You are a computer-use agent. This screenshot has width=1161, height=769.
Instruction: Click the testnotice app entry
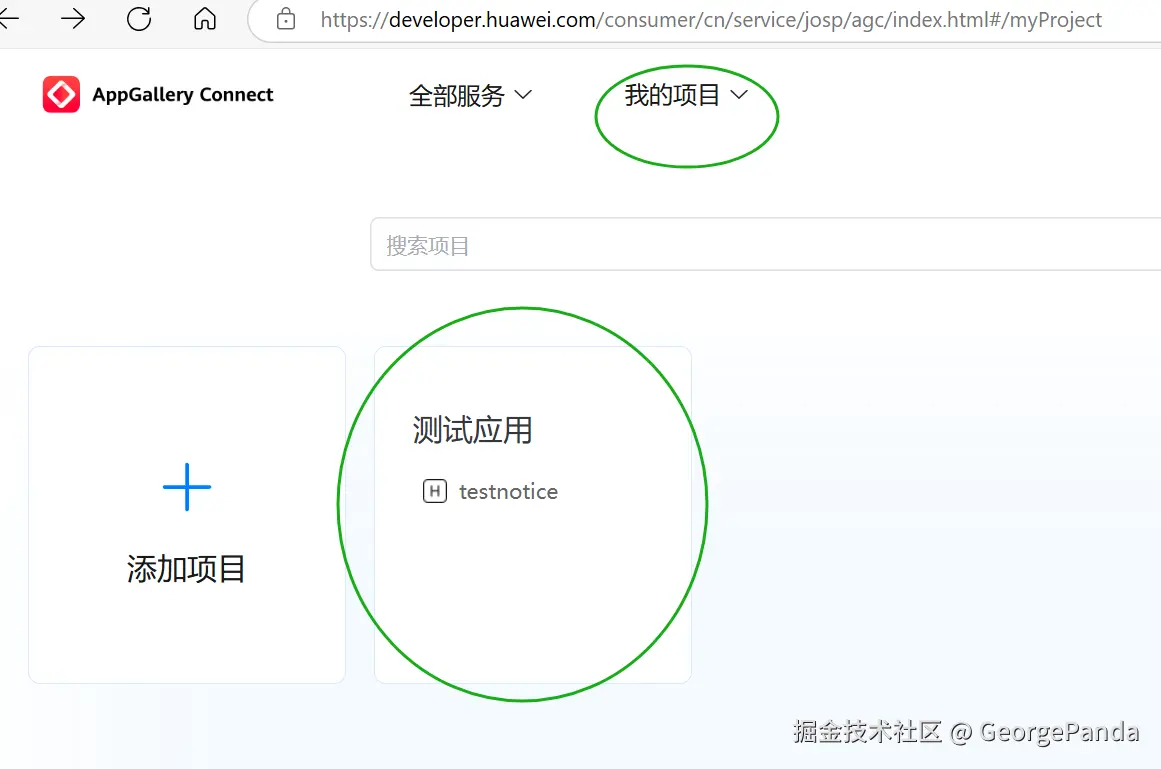click(x=508, y=491)
